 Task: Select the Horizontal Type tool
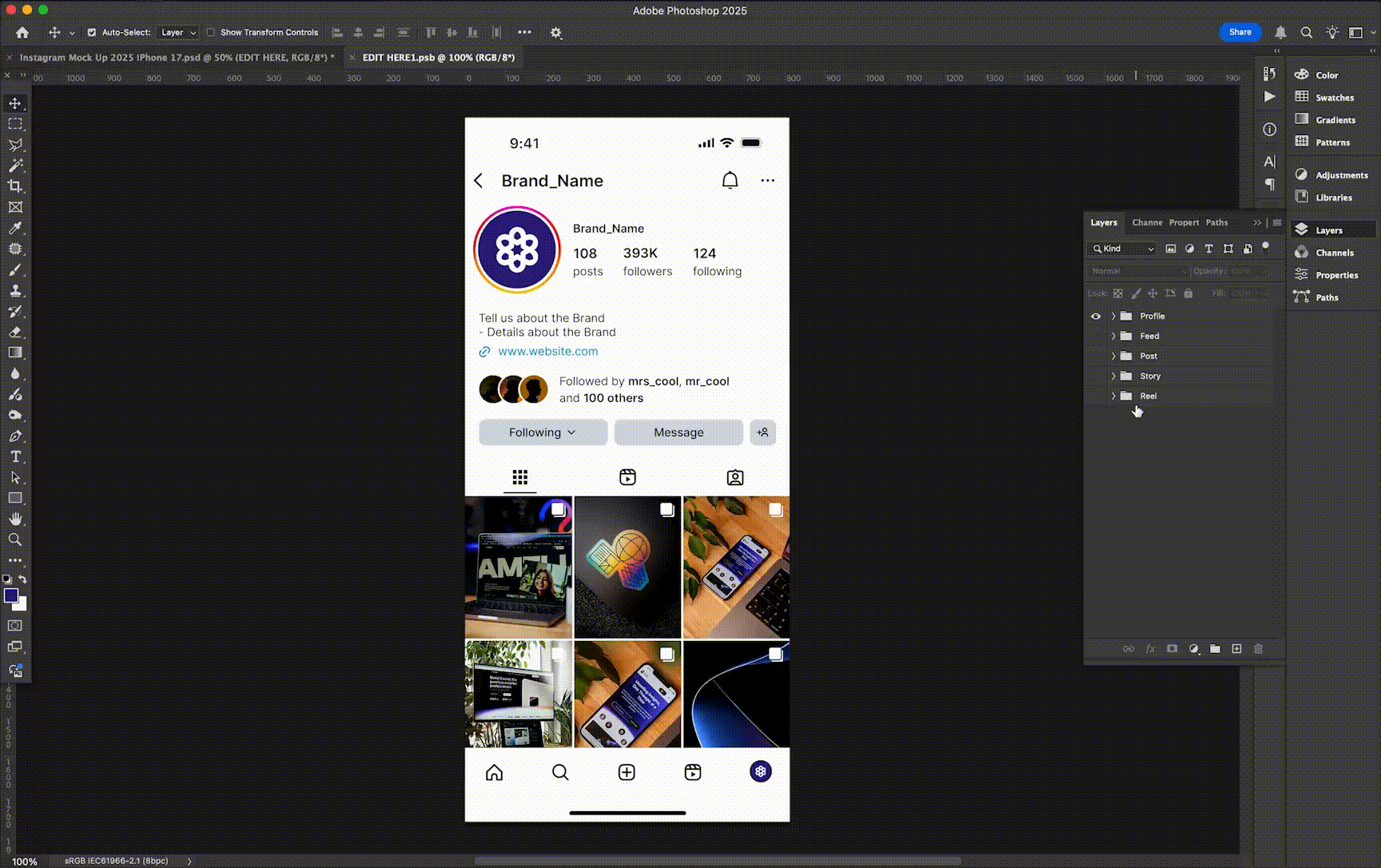tap(15, 457)
